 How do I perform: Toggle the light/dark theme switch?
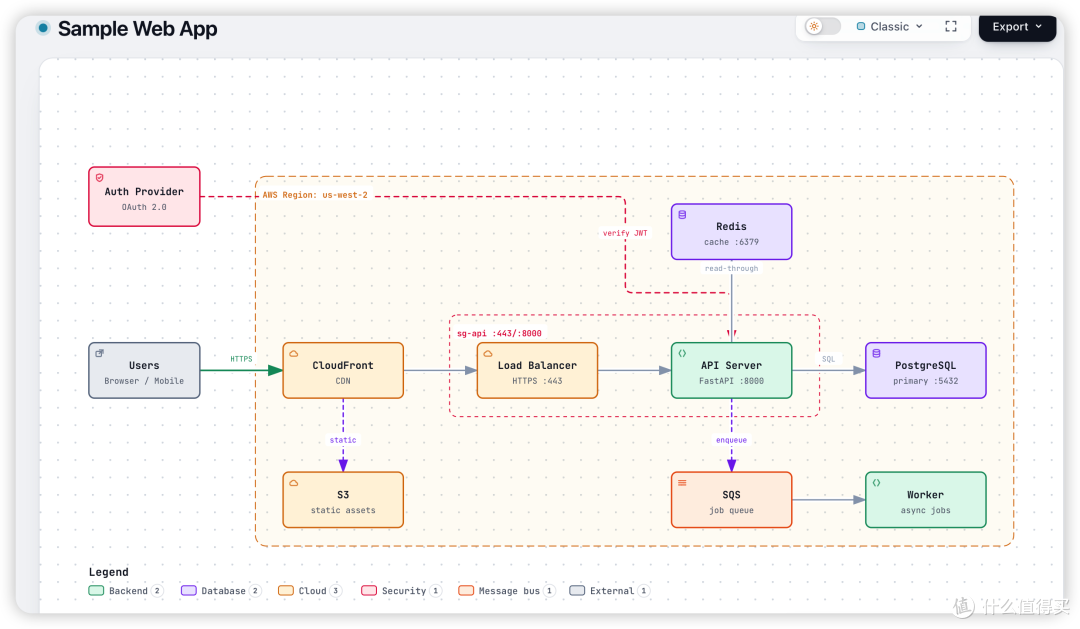coord(823,26)
